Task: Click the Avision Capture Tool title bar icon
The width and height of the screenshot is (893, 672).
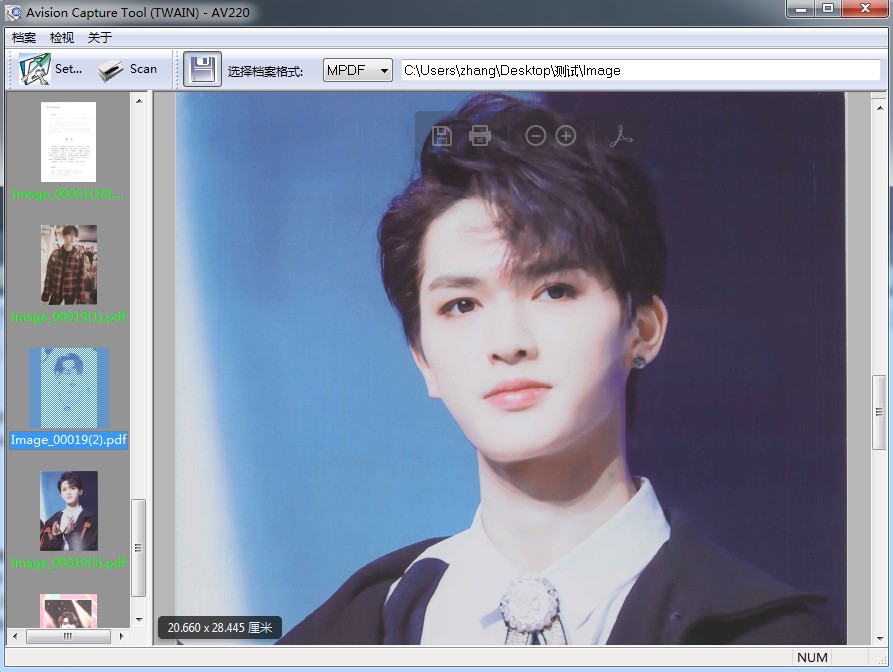Action: [x=13, y=12]
